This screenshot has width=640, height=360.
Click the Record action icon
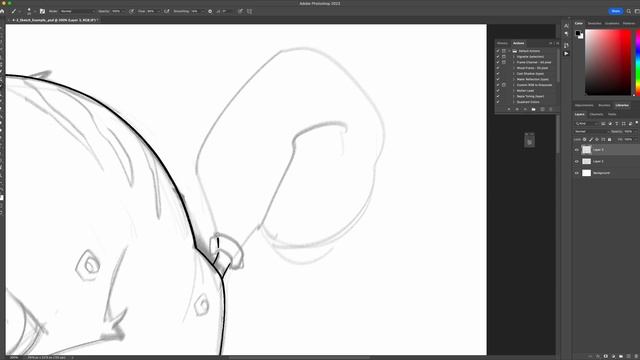coord(517,109)
